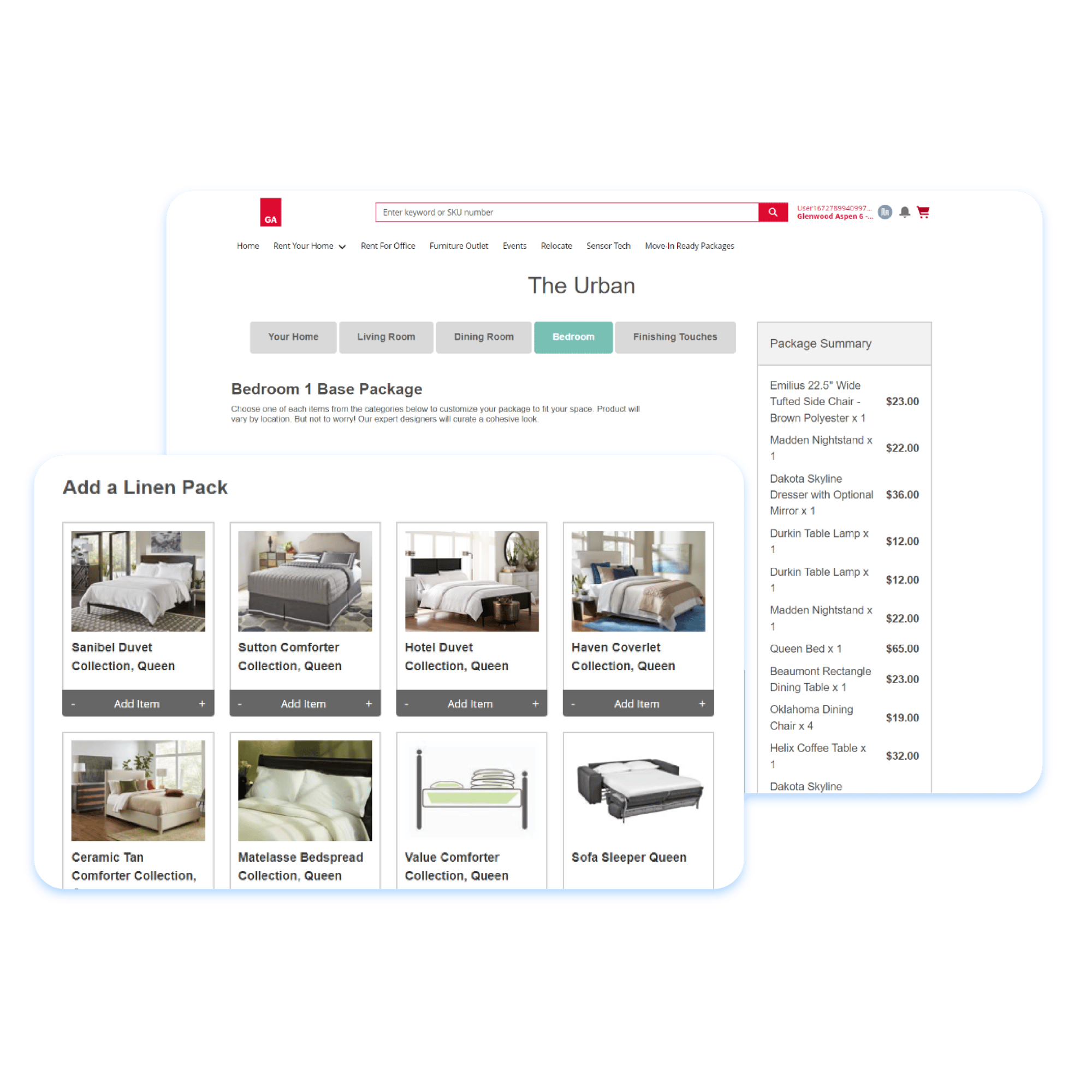Screen dimensions: 1092x1092
Task: Click the Finishing Touches tab expander
Action: [676, 337]
